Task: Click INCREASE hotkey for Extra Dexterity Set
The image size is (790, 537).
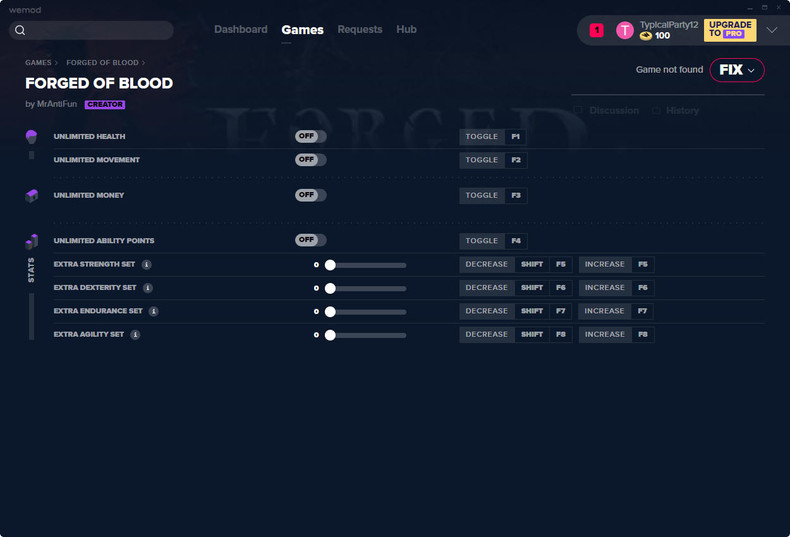Action: pyautogui.click(x=605, y=288)
